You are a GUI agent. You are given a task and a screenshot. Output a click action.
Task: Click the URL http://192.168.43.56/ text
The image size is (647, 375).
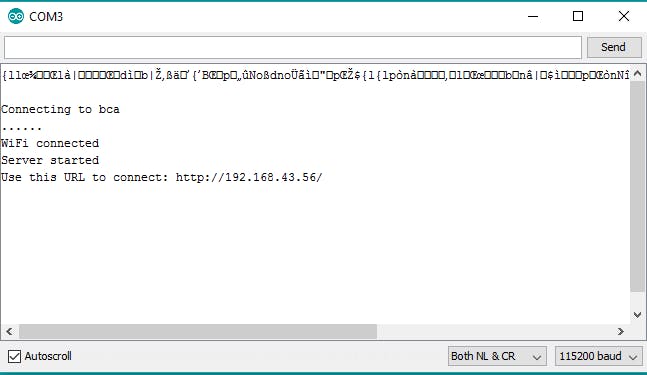[x=249, y=177]
